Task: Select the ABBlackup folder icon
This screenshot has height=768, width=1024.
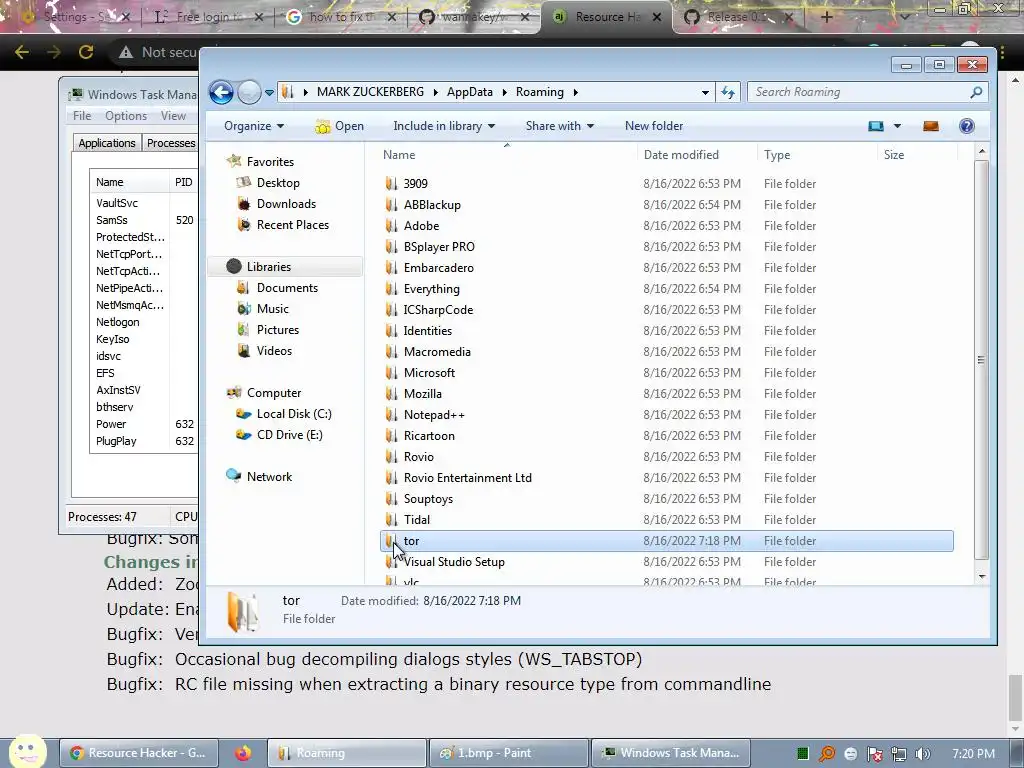Action: (x=391, y=204)
